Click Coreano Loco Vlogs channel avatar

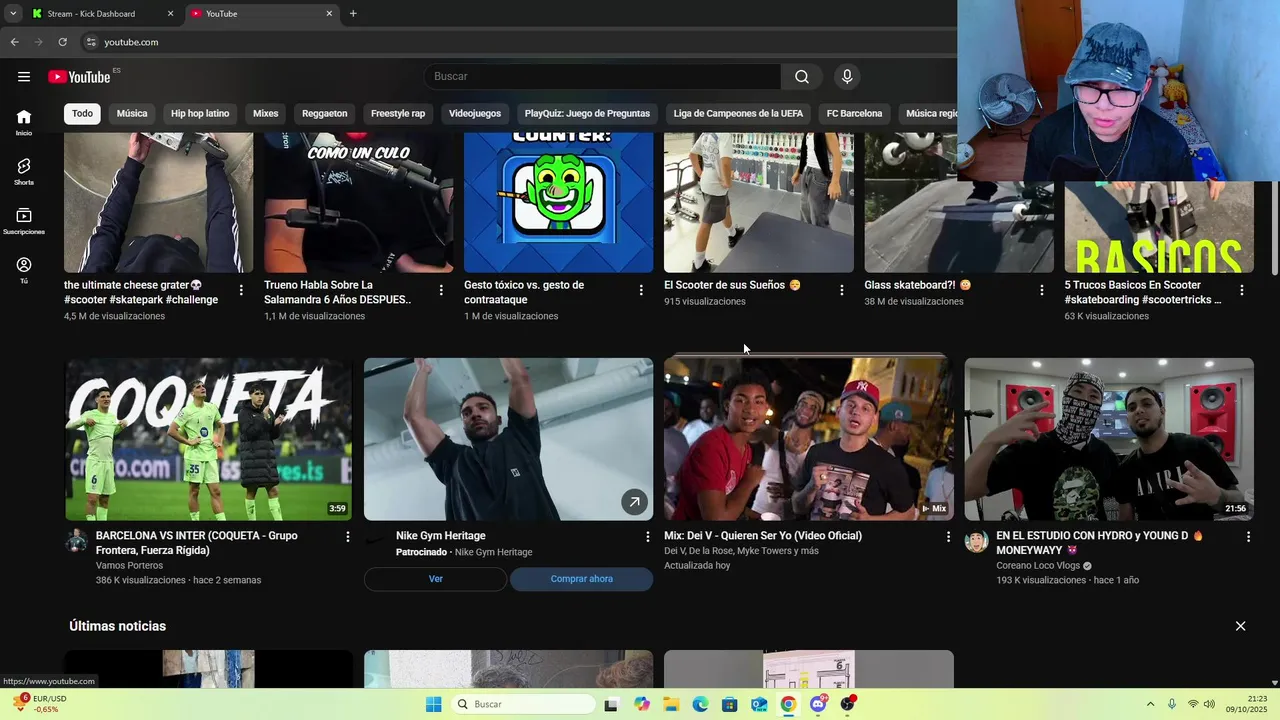coord(977,542)
